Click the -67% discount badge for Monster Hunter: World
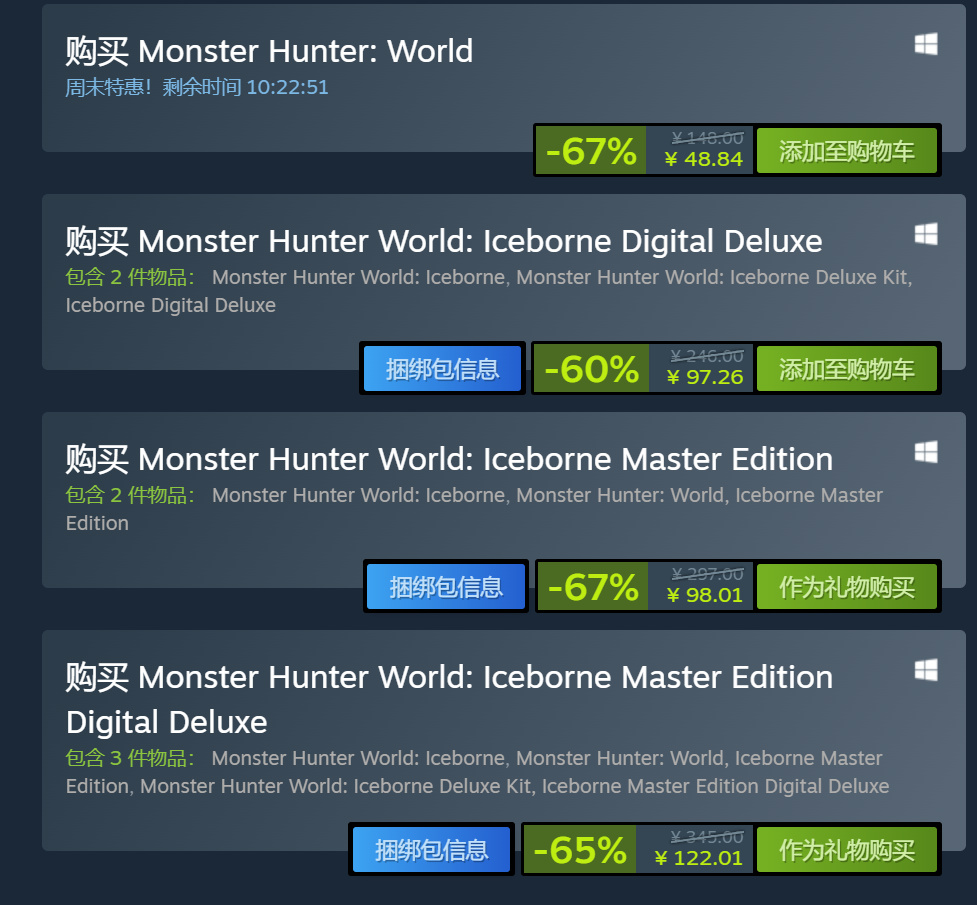Screen dimensions: 977x905 pos(591,151)
